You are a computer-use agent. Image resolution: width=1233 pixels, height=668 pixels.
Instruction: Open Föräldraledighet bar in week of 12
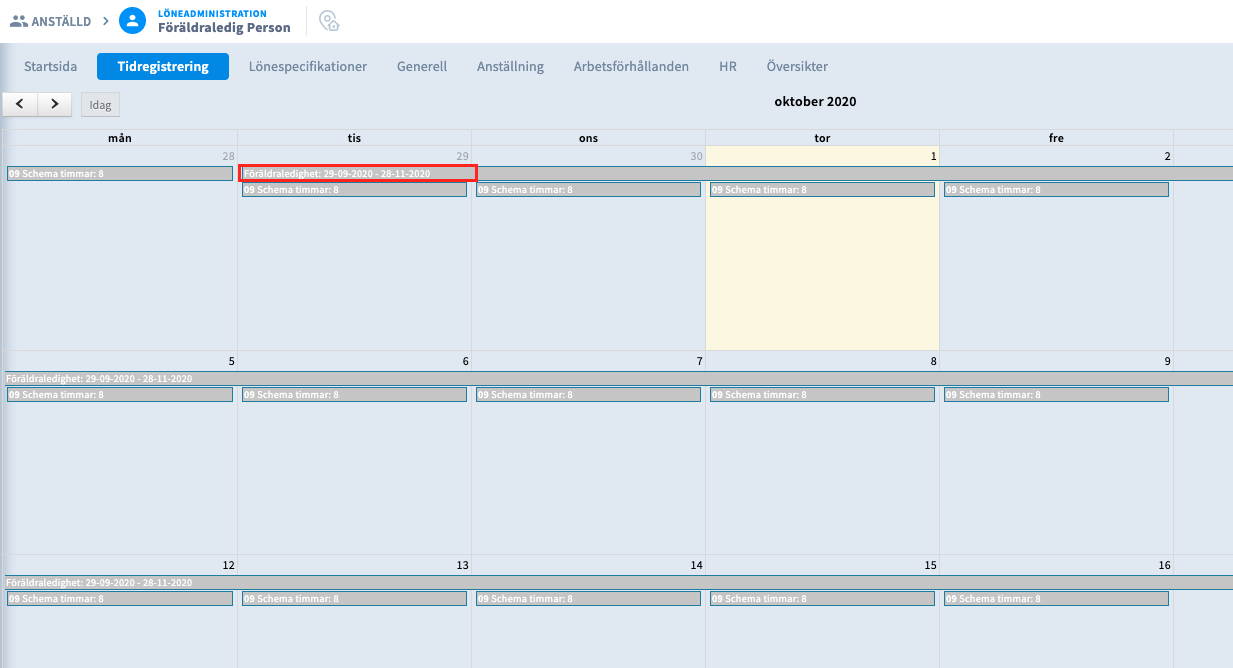pos(618,582)
